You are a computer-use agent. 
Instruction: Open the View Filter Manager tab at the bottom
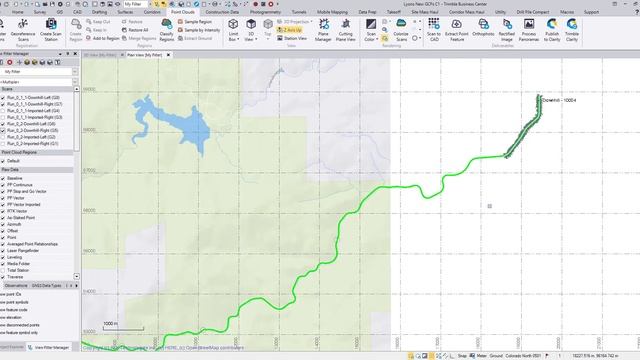coord(48,348)
